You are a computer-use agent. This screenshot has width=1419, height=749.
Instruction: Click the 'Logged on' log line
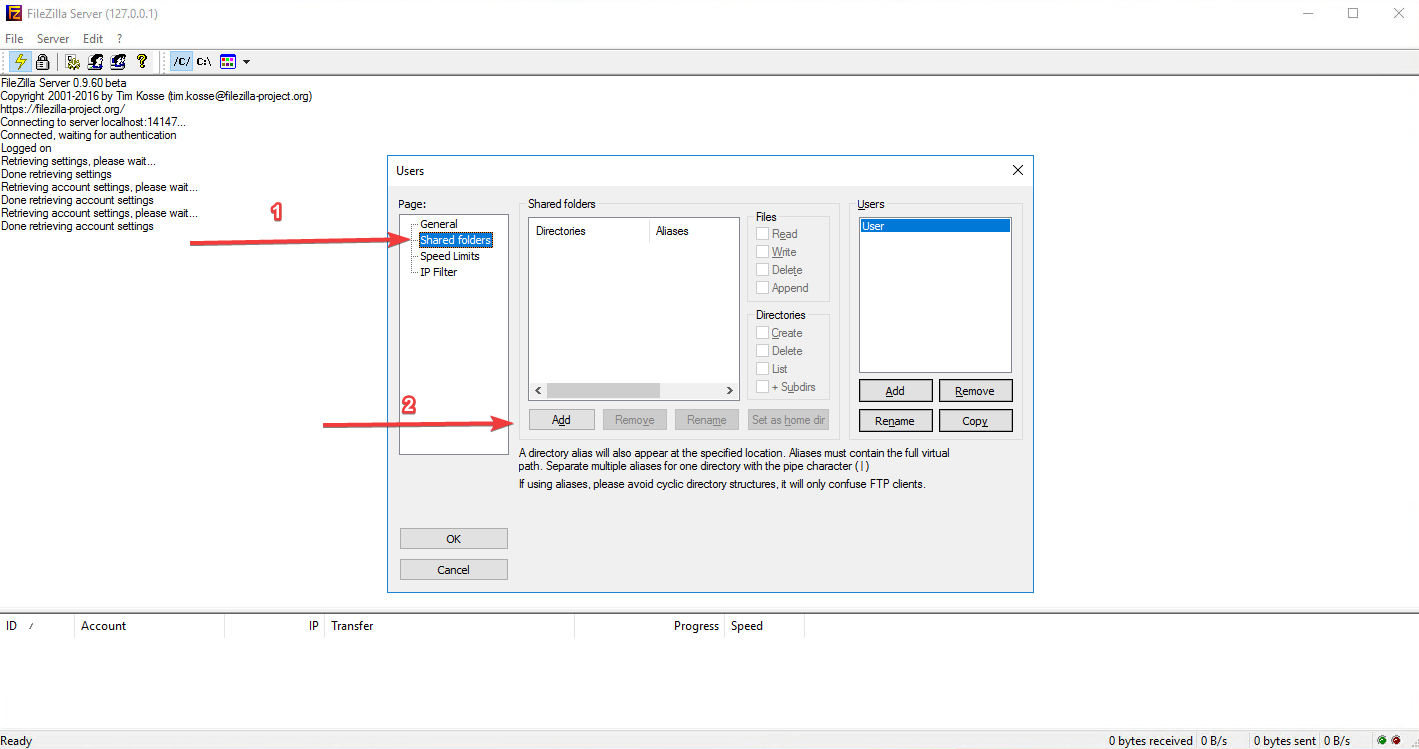(26, 148)
